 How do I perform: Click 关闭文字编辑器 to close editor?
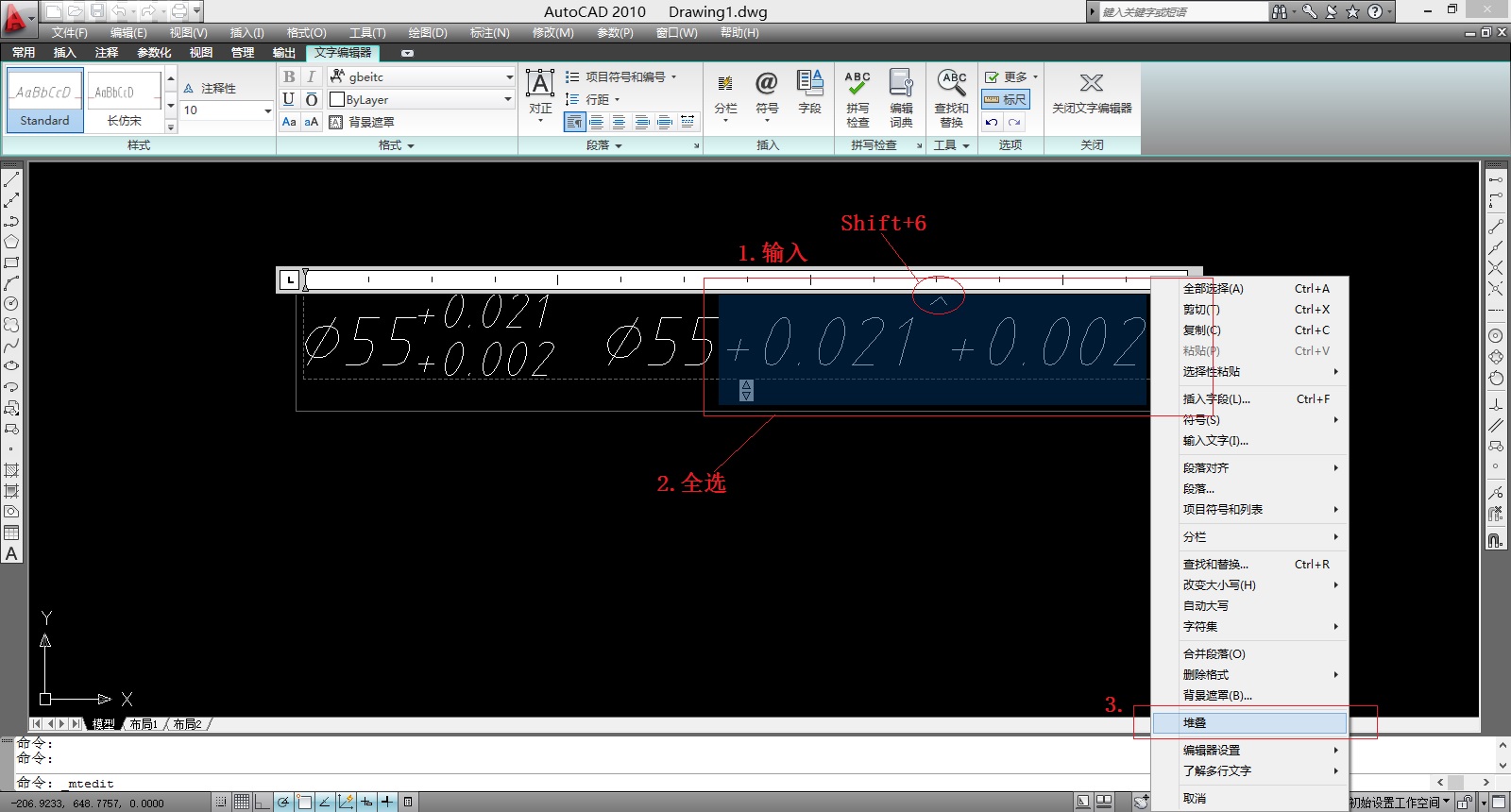coord(1092,94)
